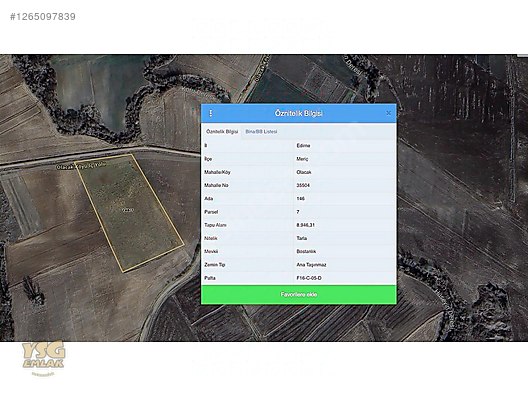Click the Nitelik value Tarla
The height and width of the screenshot is (396, 528).
(302, 238)
